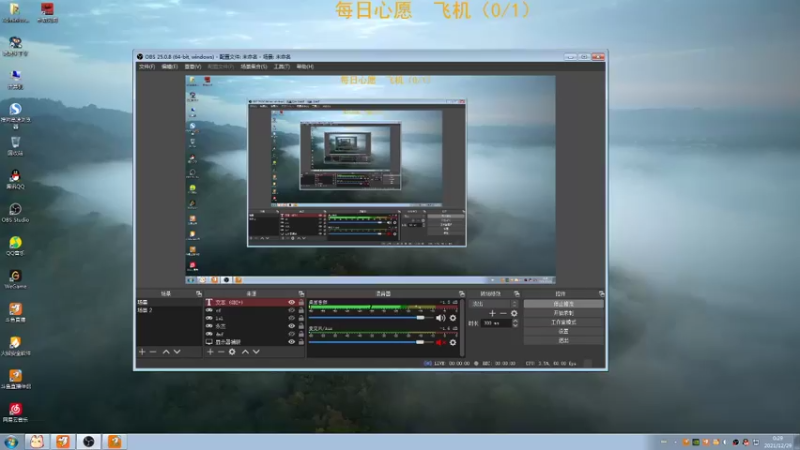The height and width of the screenshot is (450, 800).
Task: Remove selected scene with minus icon
Action: click(153, 352)
